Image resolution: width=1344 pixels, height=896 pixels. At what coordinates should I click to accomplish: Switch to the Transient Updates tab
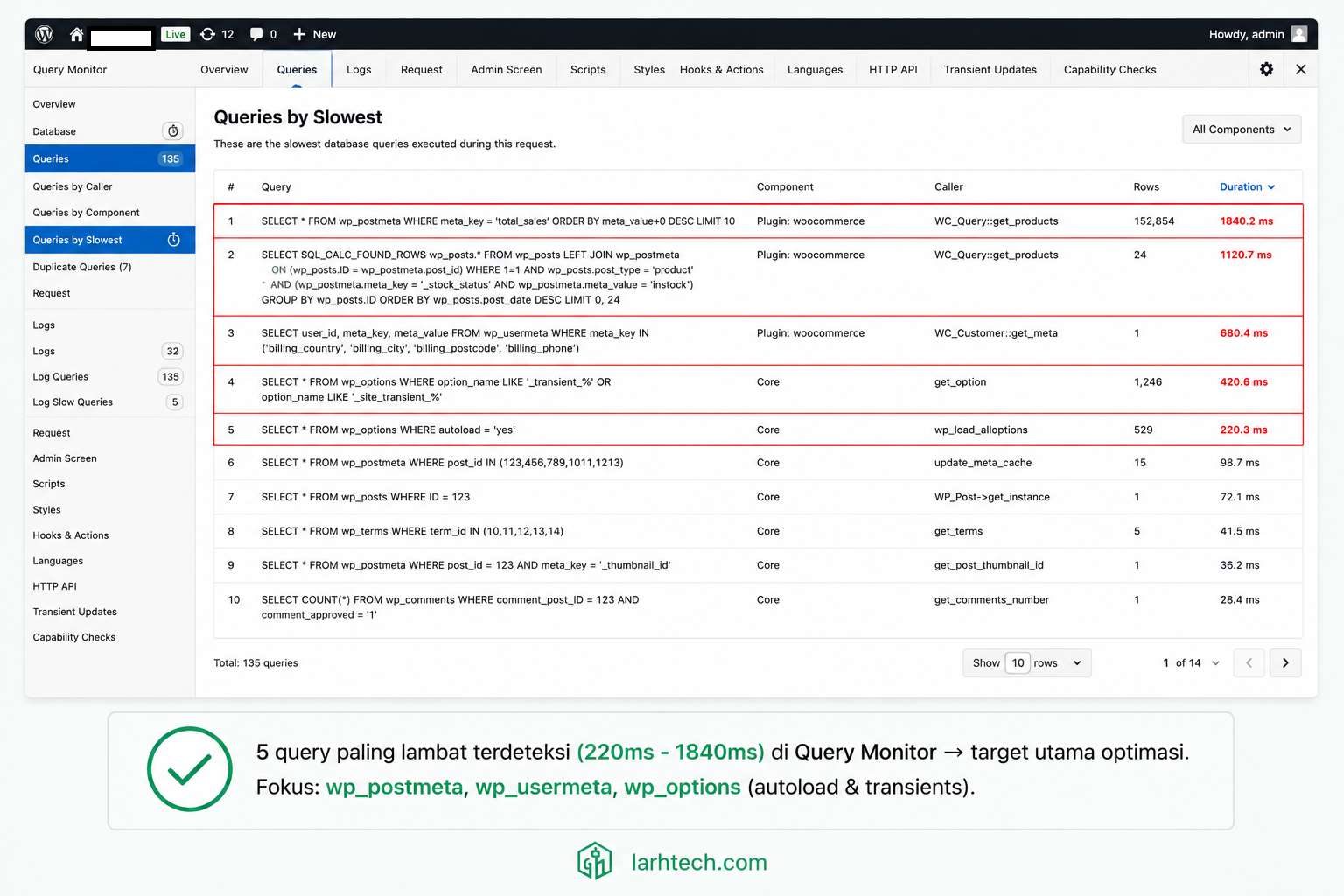click(x=990, y=69)
